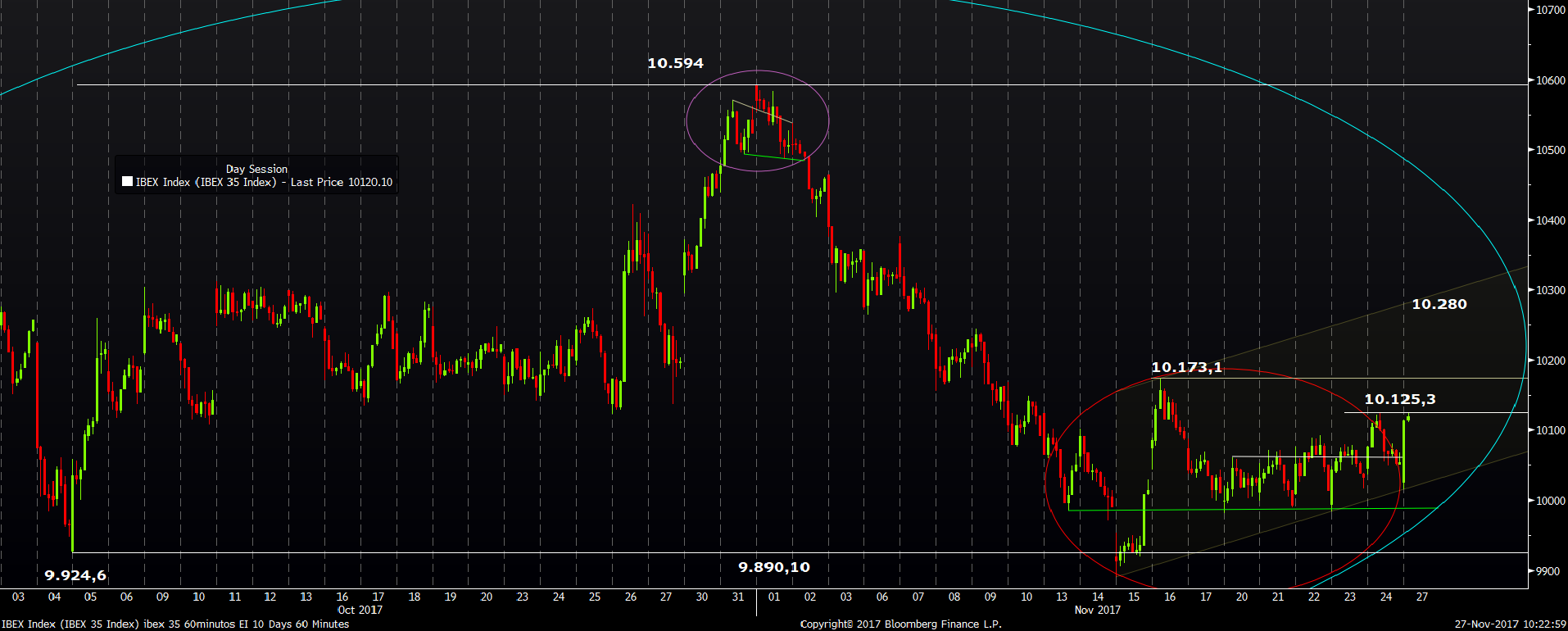Select date label 05 on time axis
Screen dimensions: 1568x631
90,597
